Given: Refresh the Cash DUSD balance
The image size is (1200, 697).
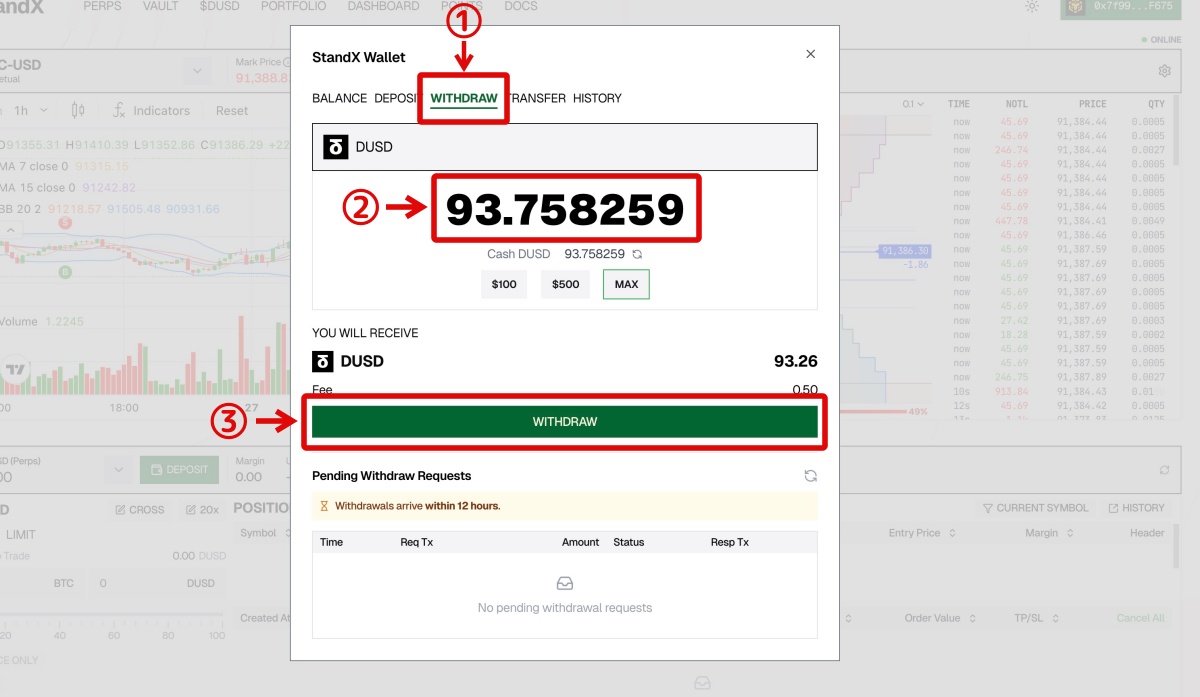Looking at the screenshot, I should 637,255.
